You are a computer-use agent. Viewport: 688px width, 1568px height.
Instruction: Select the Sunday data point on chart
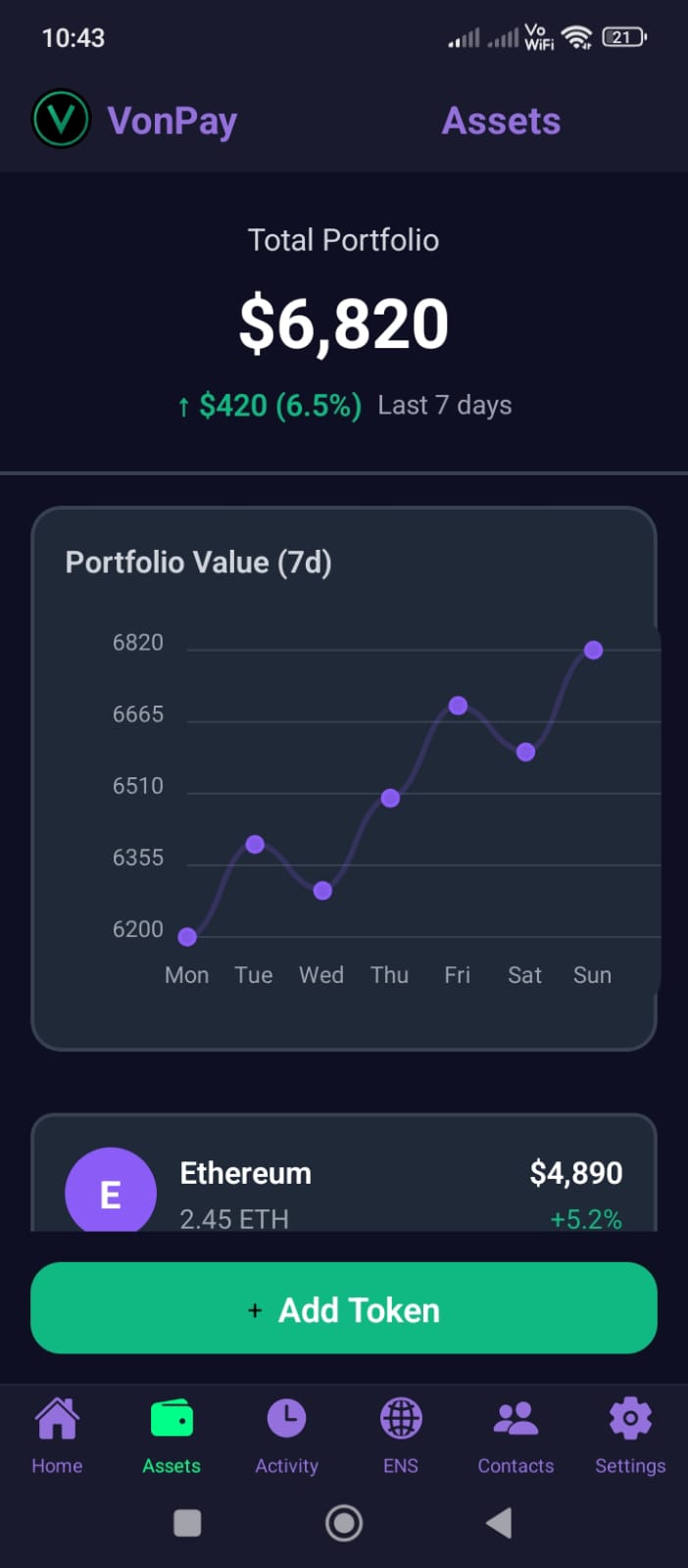[x=593, y=650]
